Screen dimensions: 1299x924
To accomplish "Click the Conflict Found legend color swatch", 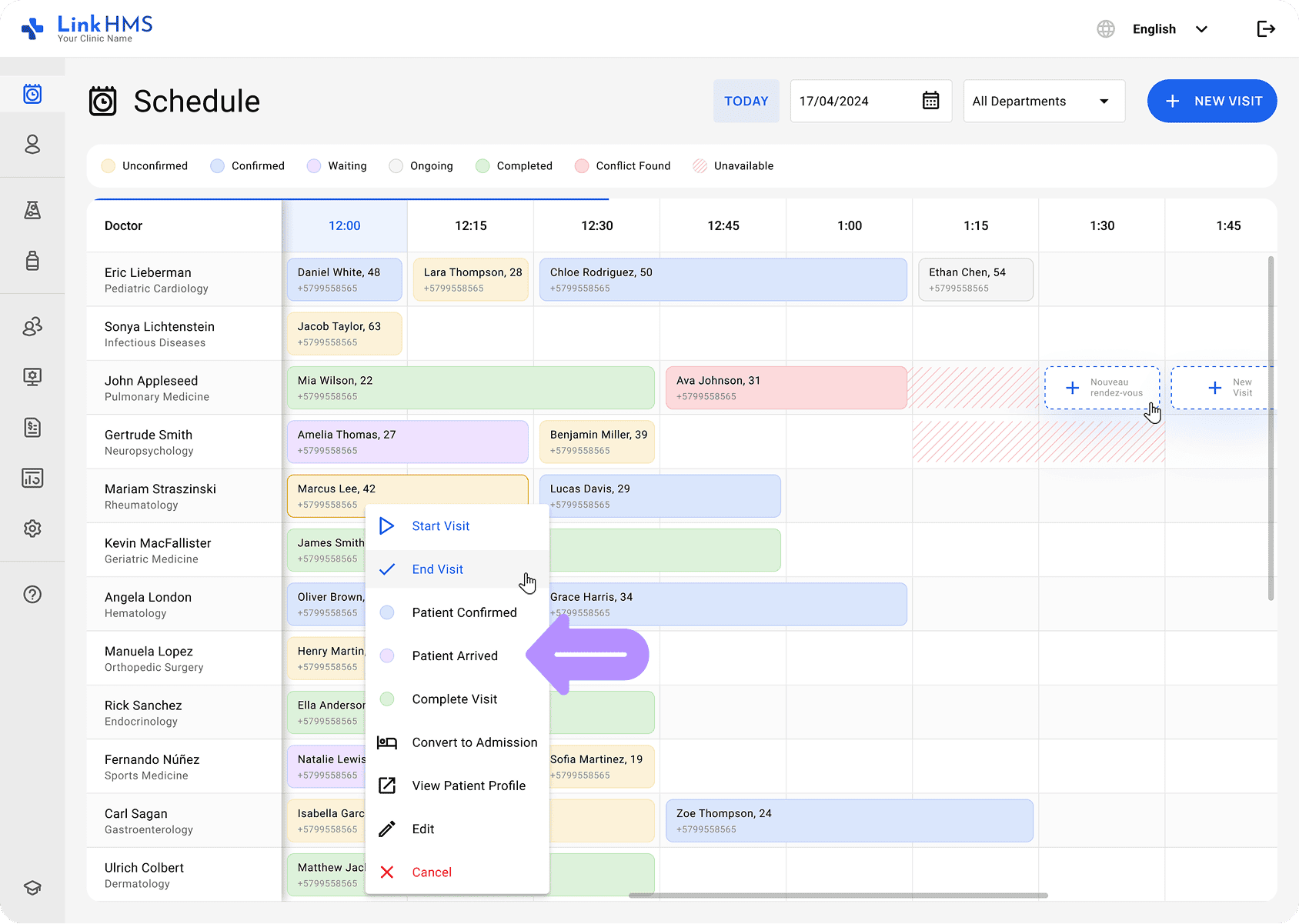I will [582, 166].
